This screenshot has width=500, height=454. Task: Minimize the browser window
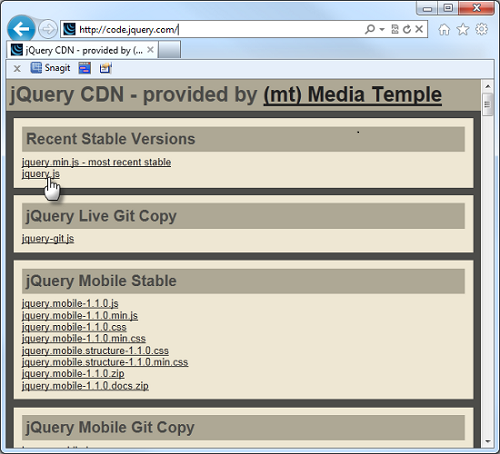[x=427, y=8]
